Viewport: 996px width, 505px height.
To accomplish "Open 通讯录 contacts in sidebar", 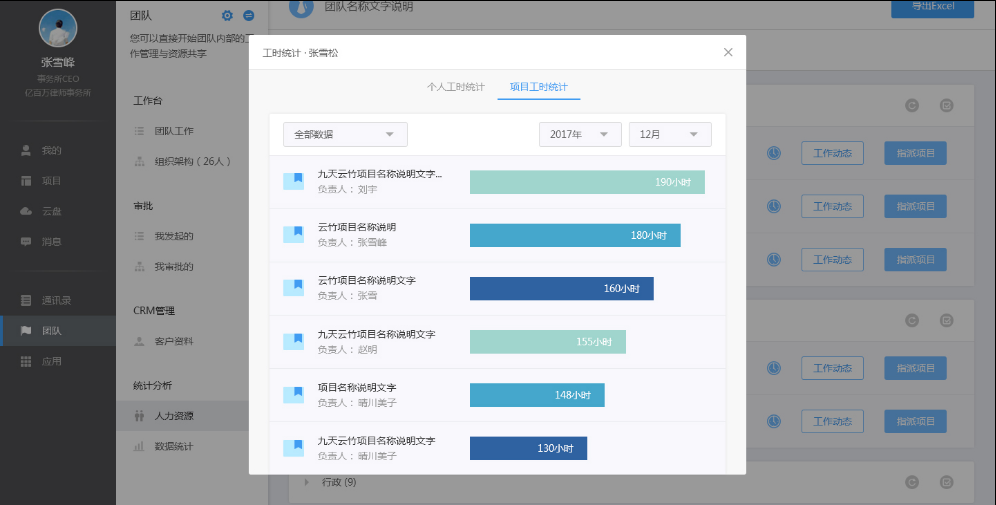I will 55,300.
